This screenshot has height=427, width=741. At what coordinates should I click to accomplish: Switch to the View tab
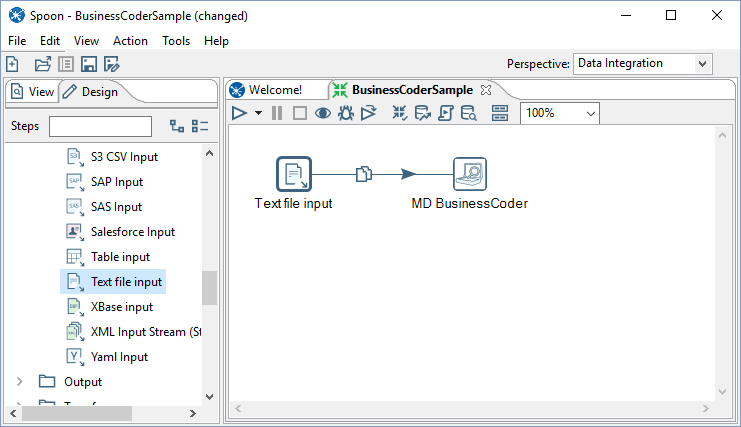pos(31,92)
